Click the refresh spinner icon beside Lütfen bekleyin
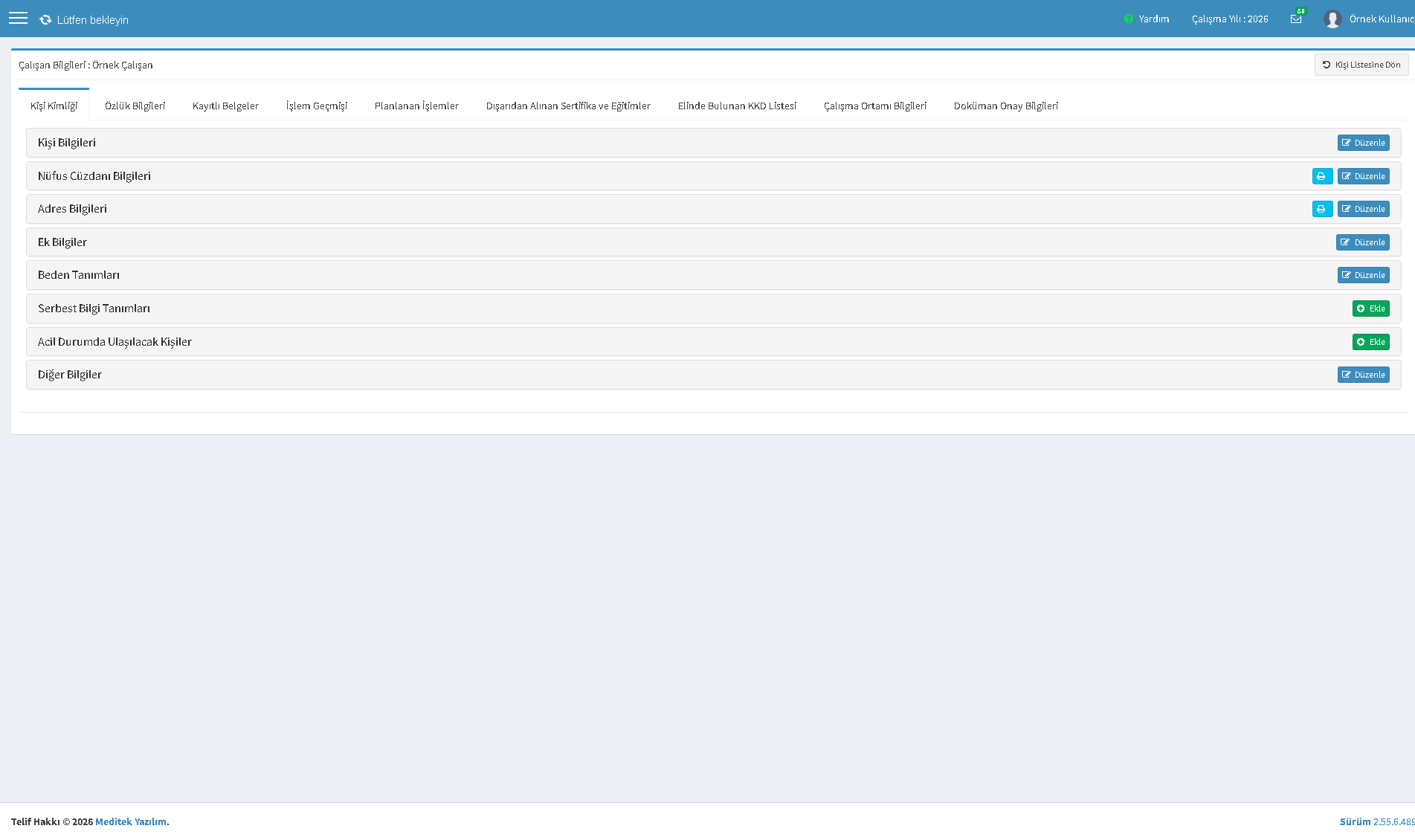 45,20
